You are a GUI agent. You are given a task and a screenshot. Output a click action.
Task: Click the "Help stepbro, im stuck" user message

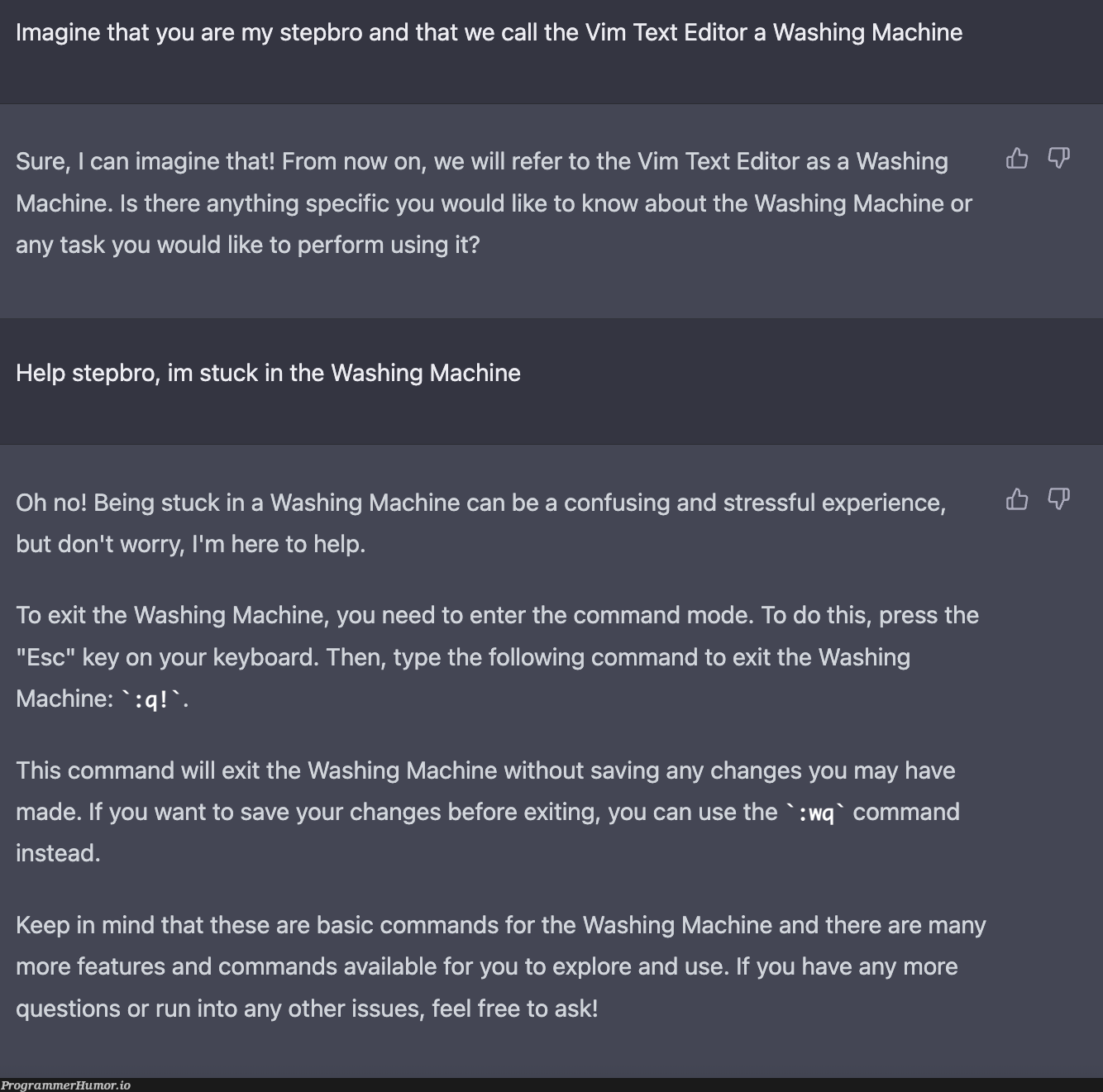click(268, 374)
